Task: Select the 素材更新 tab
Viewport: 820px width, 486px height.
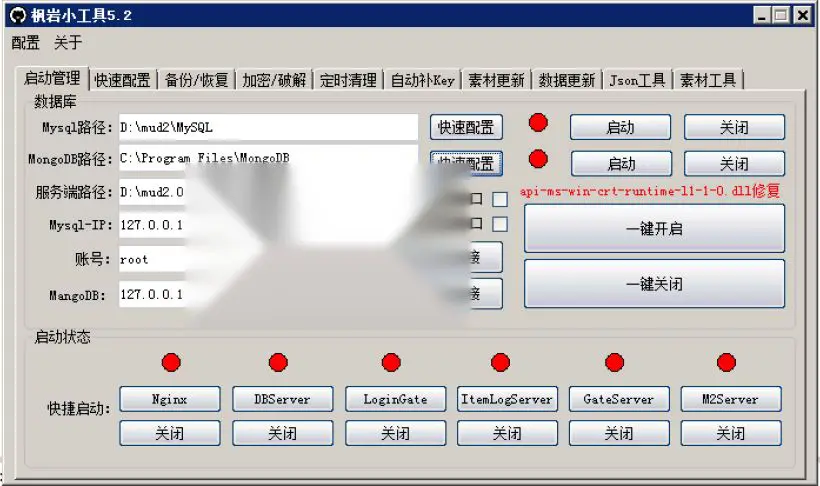Action: coord(496,80)
